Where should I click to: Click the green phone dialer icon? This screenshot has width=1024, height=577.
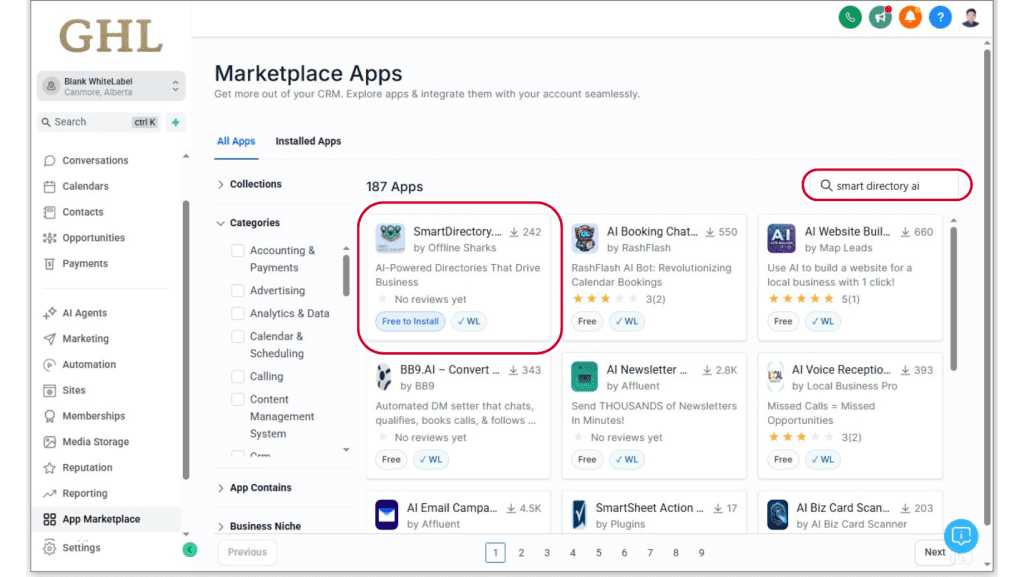point(850,17)
